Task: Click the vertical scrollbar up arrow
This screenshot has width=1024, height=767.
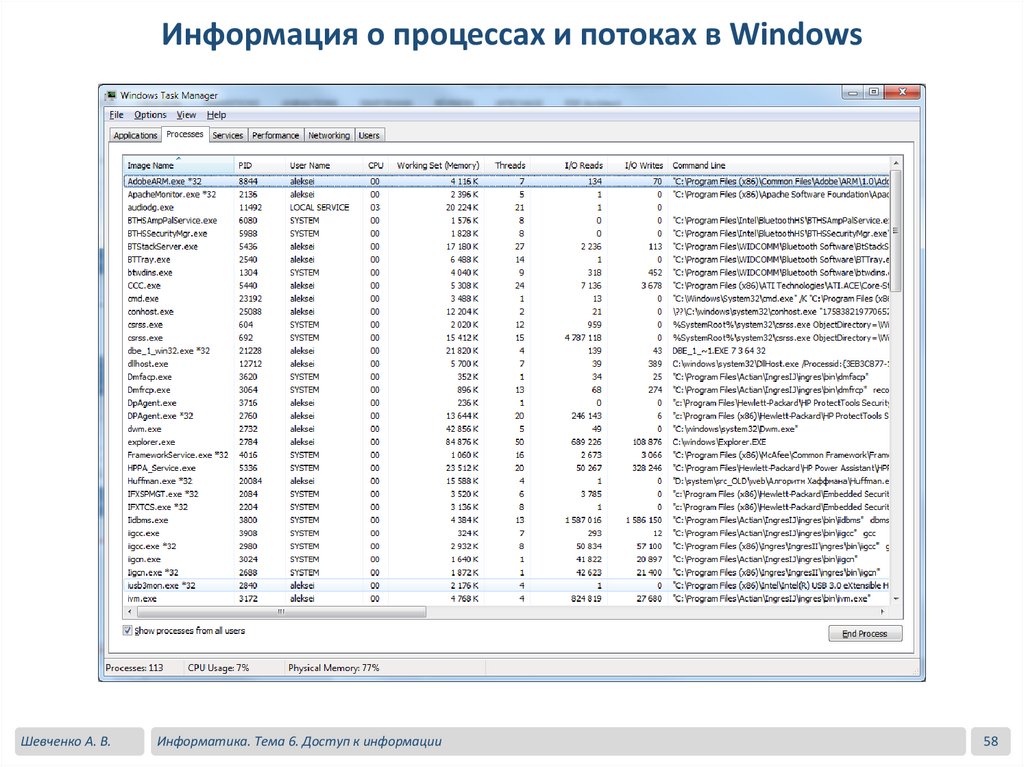Action: click(896, 163)
